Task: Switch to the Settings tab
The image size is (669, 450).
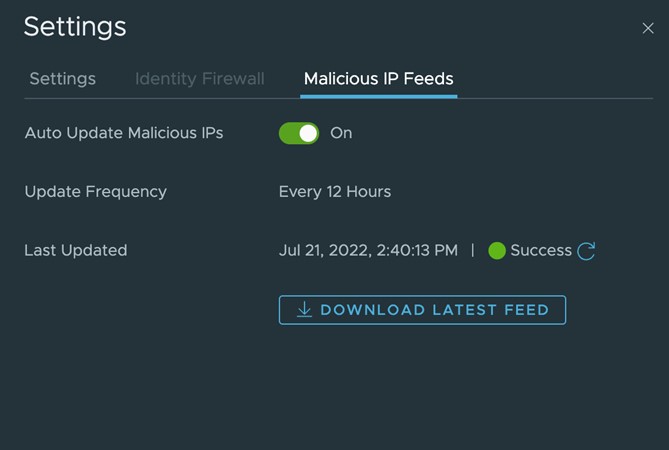Action: [x=62, y=78]
